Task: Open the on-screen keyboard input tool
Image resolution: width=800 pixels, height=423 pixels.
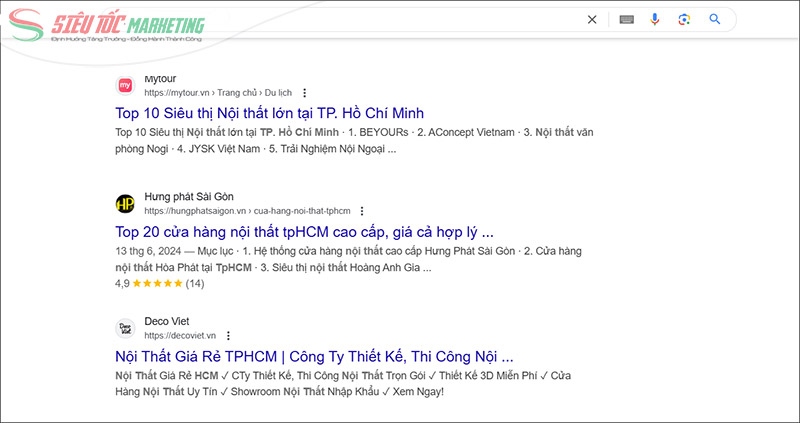Action: 627,20
